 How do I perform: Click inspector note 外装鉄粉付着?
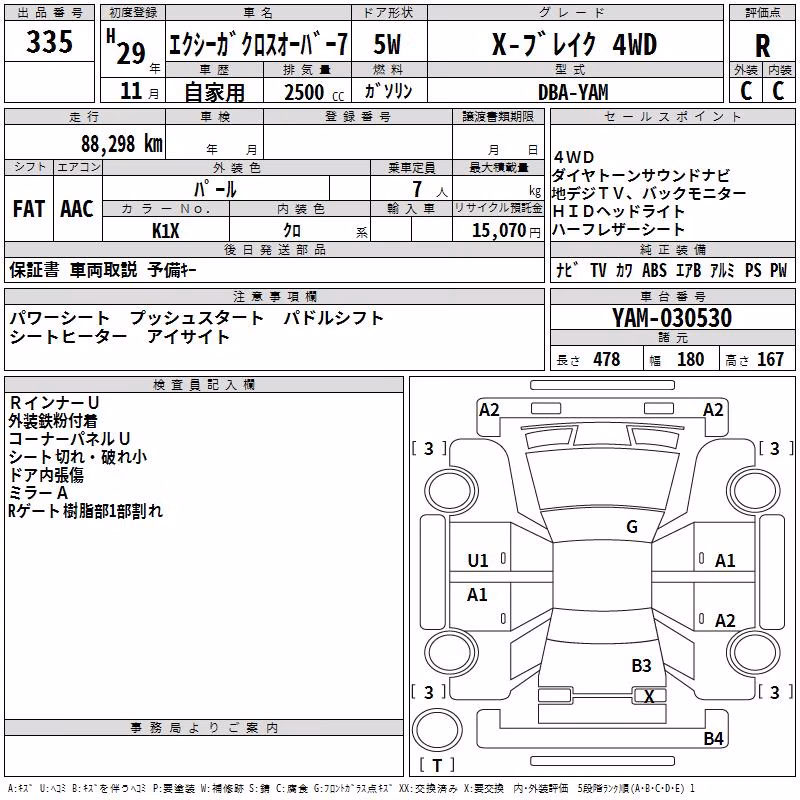coord(53,421)
